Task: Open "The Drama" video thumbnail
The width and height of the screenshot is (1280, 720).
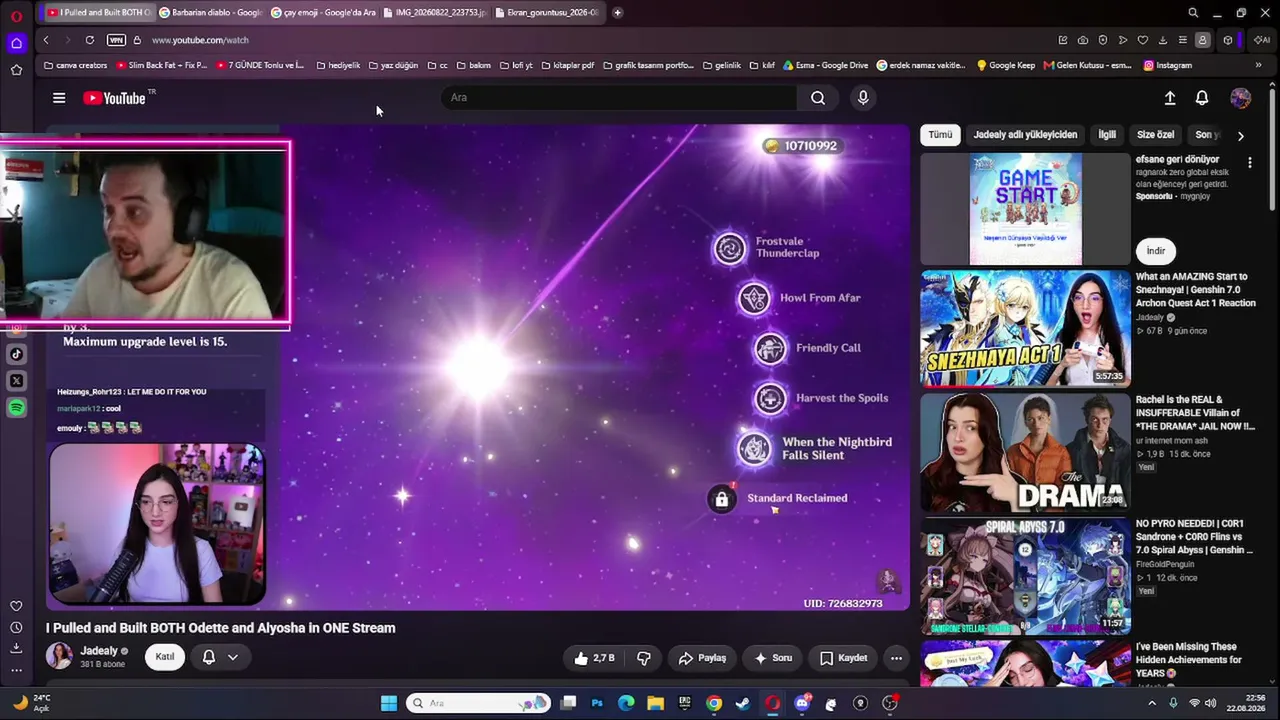Action: [x=1025, y=452]
